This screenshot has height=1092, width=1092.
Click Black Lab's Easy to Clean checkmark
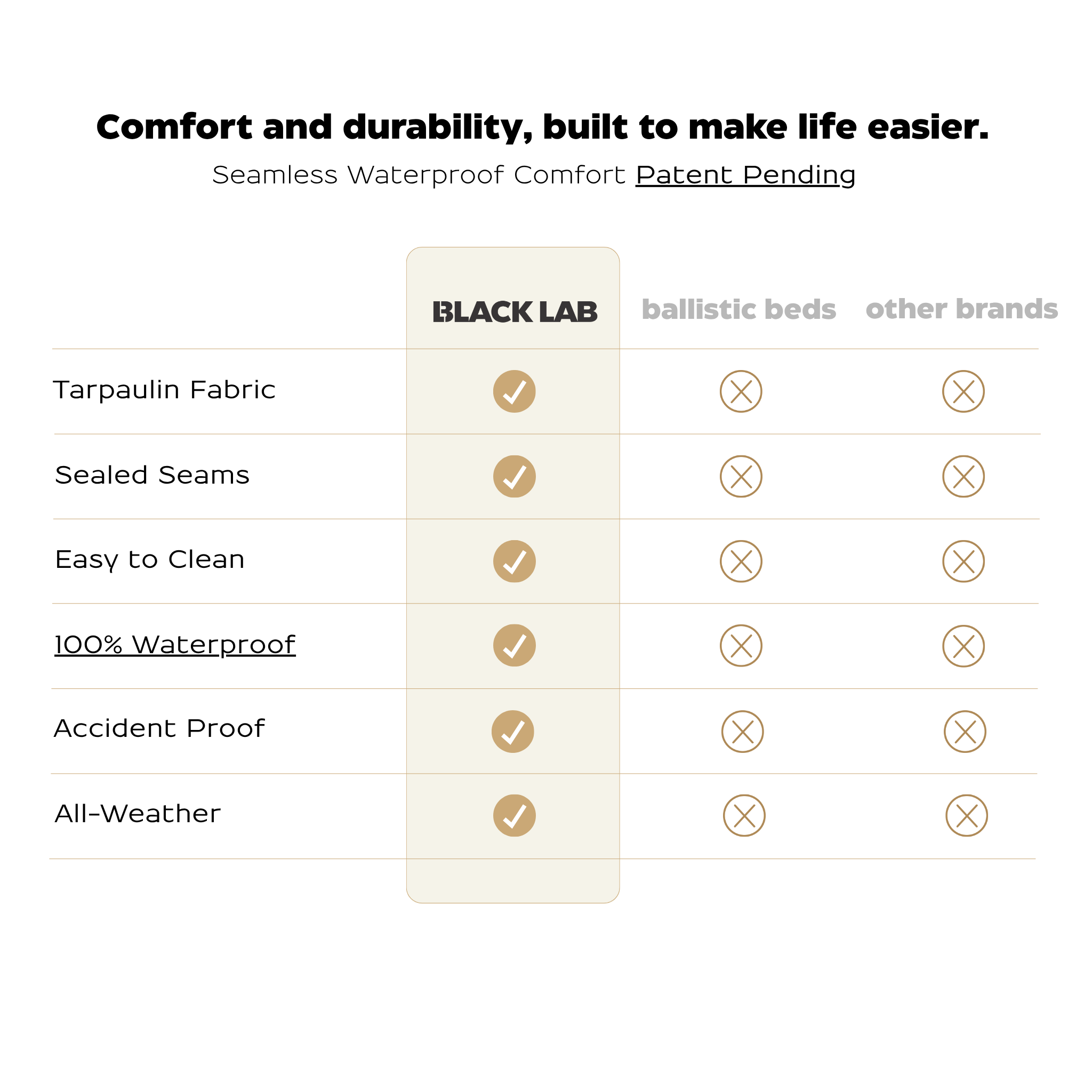pos(515,561)
